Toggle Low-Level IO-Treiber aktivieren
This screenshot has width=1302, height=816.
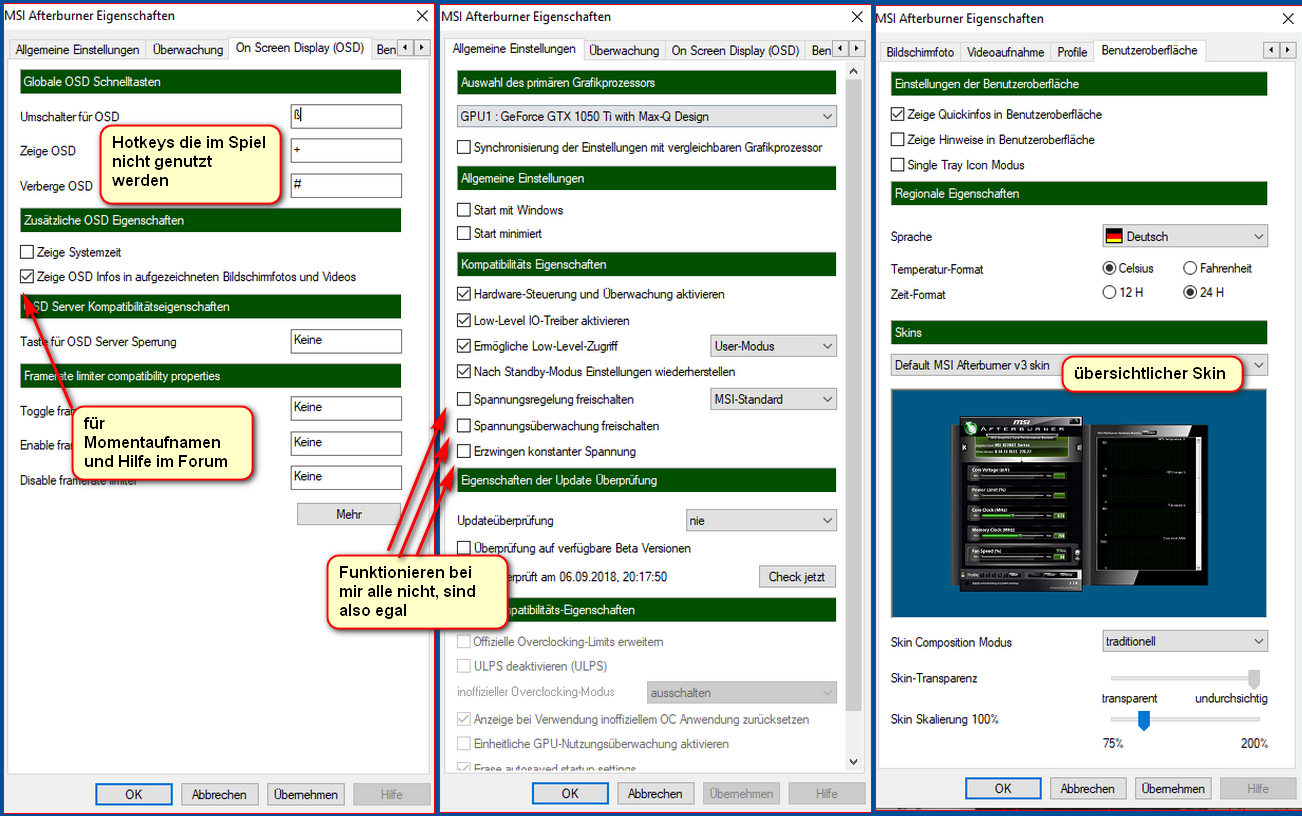464,321
